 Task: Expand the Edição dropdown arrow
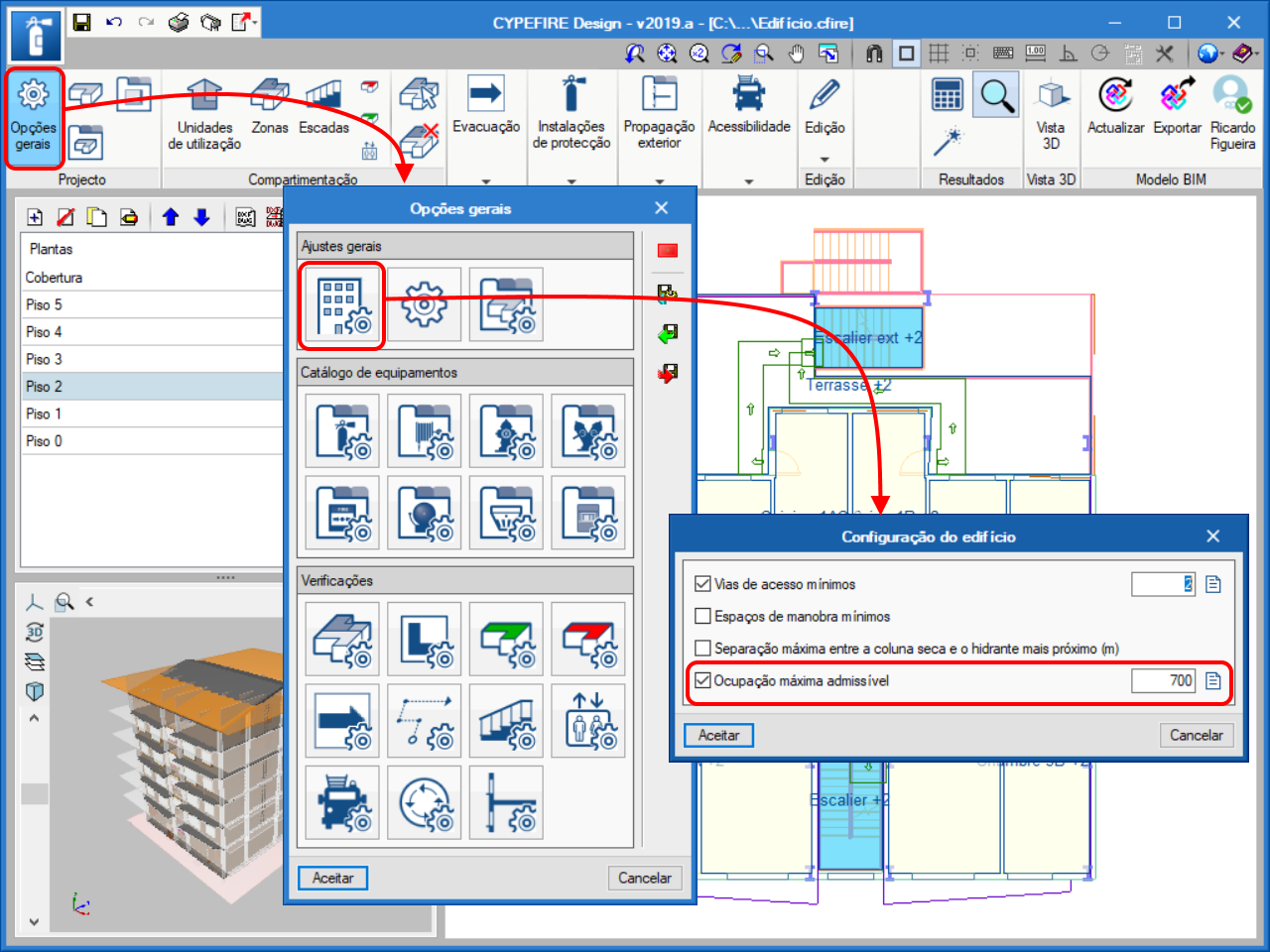click(825, 159)
